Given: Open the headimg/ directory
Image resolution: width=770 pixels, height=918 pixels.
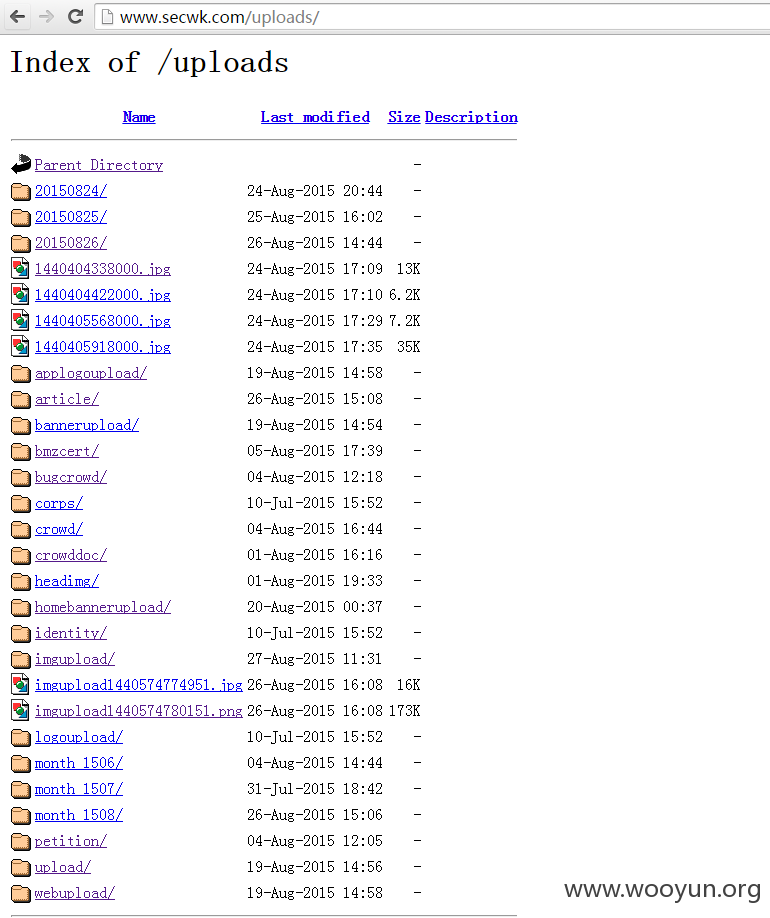Looking at the screenshot, I should click(67, 581).
